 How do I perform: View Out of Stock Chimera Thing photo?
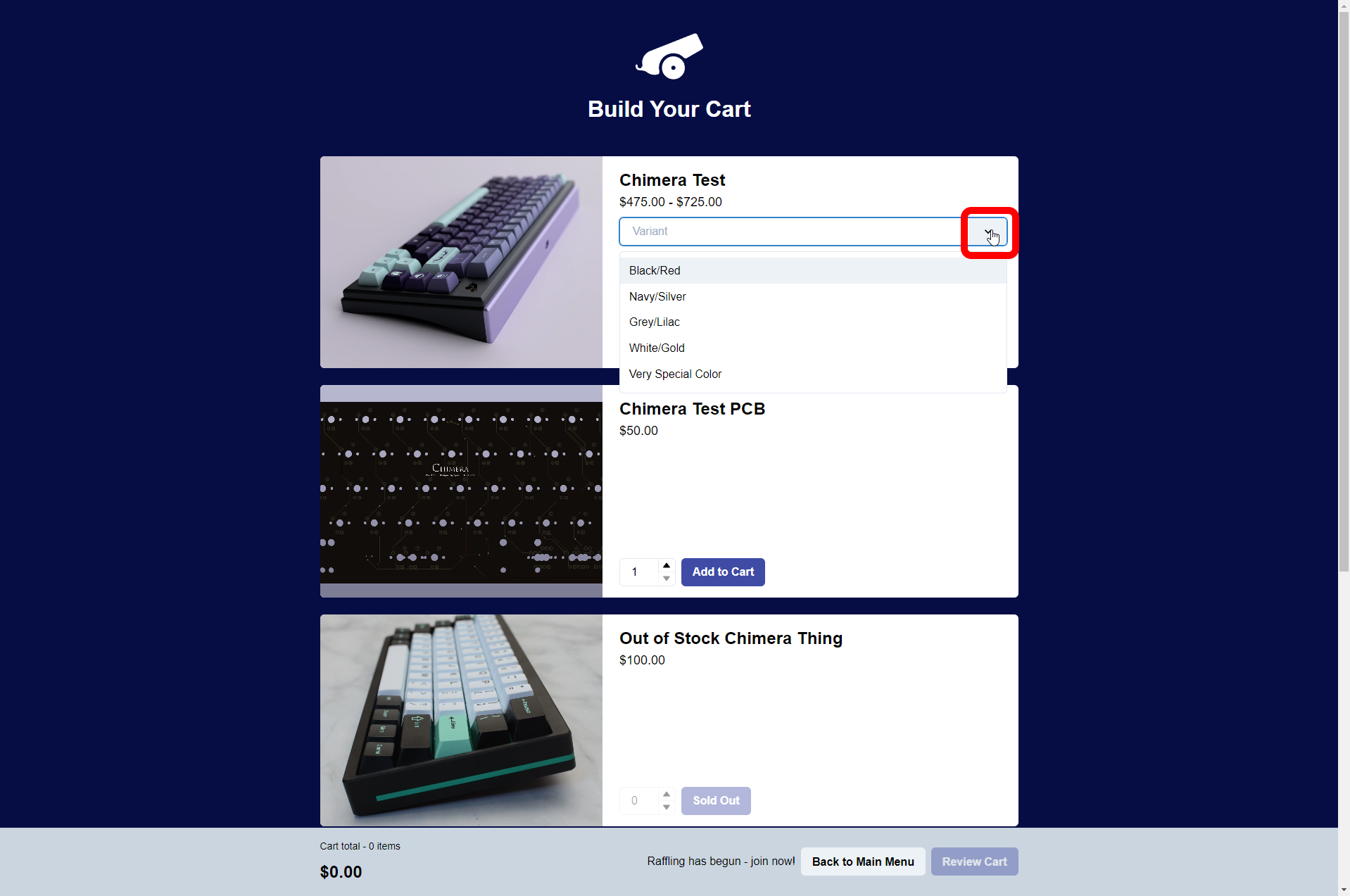click(461, 720)
